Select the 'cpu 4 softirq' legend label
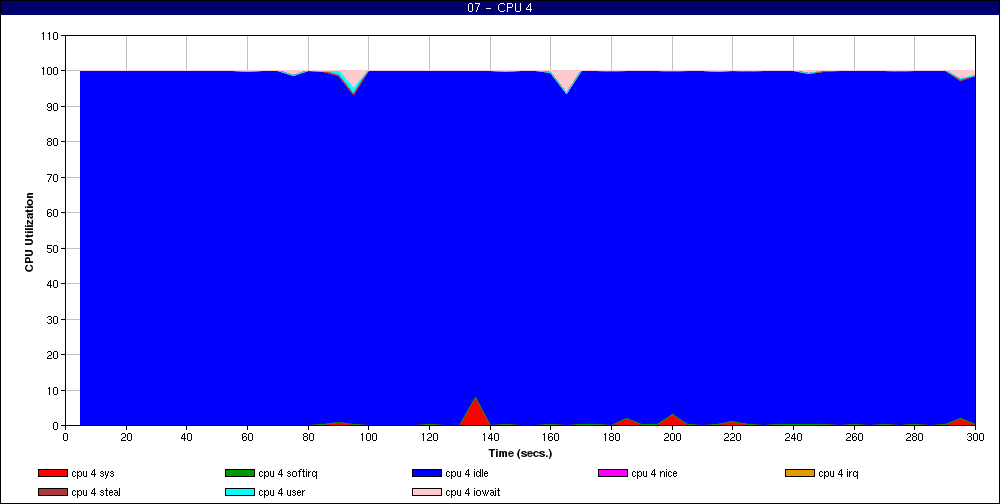 (288, 473)
